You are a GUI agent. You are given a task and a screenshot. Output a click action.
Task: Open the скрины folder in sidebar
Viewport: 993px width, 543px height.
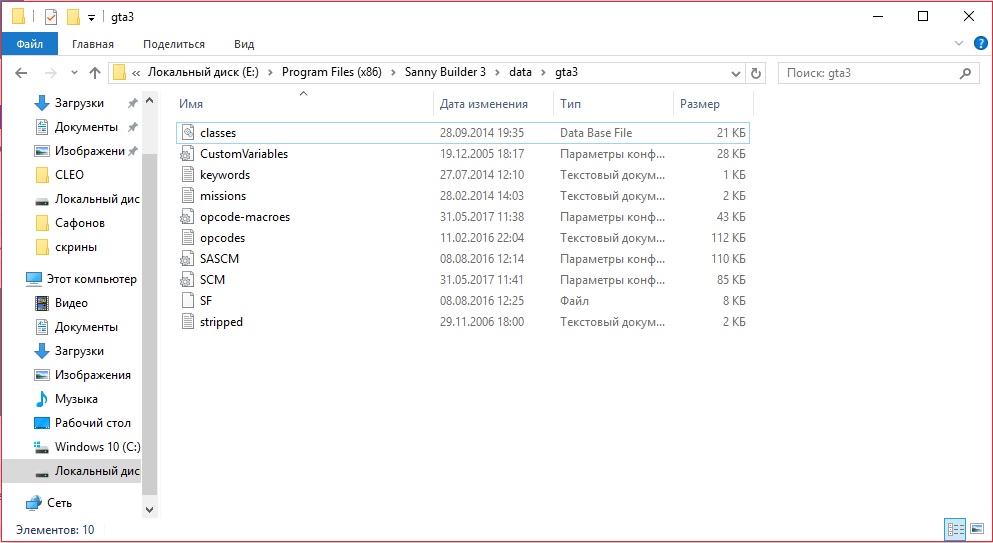[76, 247]
